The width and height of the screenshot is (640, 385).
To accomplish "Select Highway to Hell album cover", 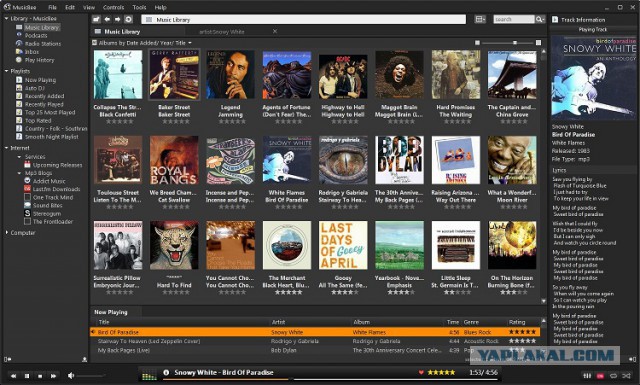I will 343,77.
